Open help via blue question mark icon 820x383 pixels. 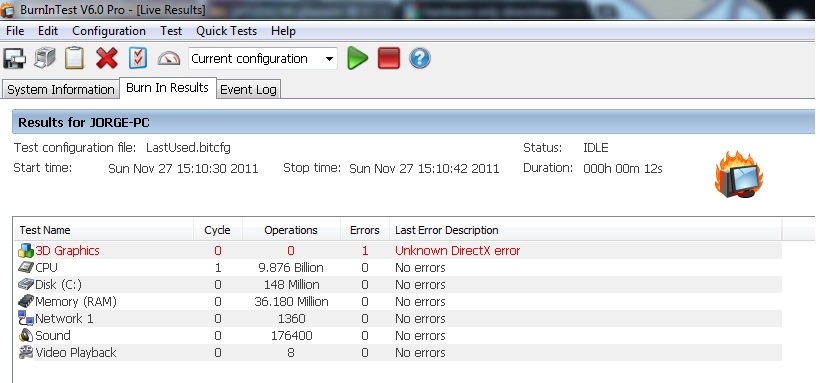420,58
